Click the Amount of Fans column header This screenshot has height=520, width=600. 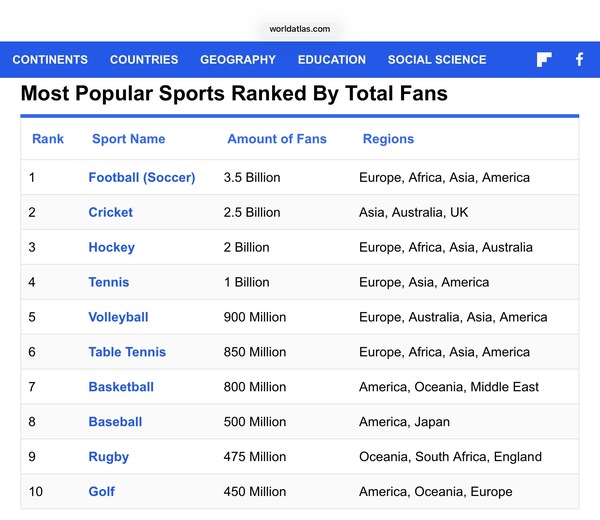(x=277, y=139)
